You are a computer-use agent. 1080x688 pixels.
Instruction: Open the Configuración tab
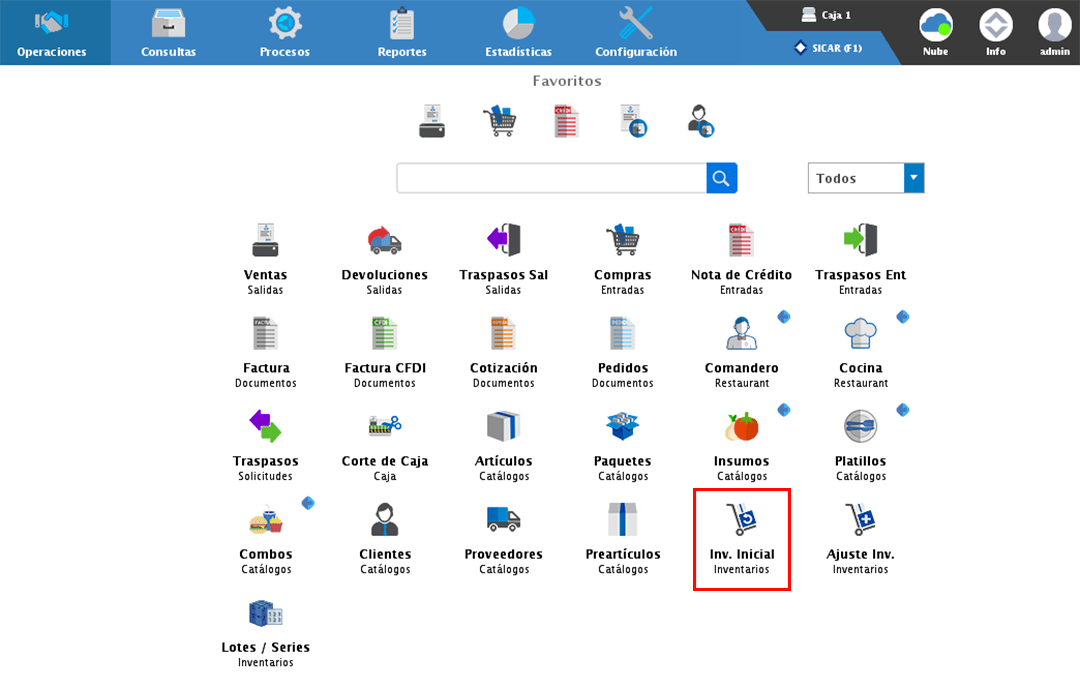[x=635, y=32]
